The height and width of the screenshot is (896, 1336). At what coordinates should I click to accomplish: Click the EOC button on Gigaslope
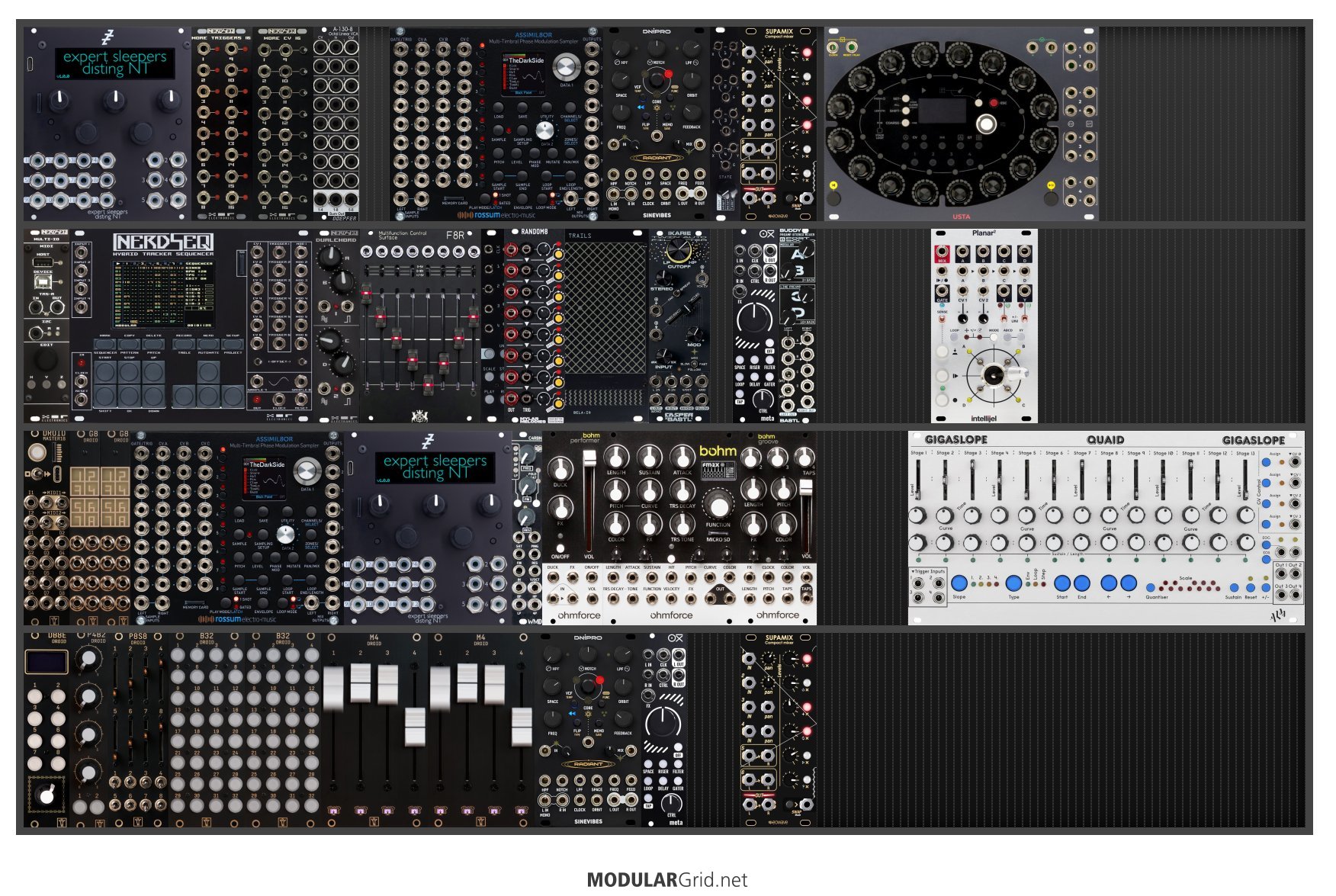click(1267, 546)
